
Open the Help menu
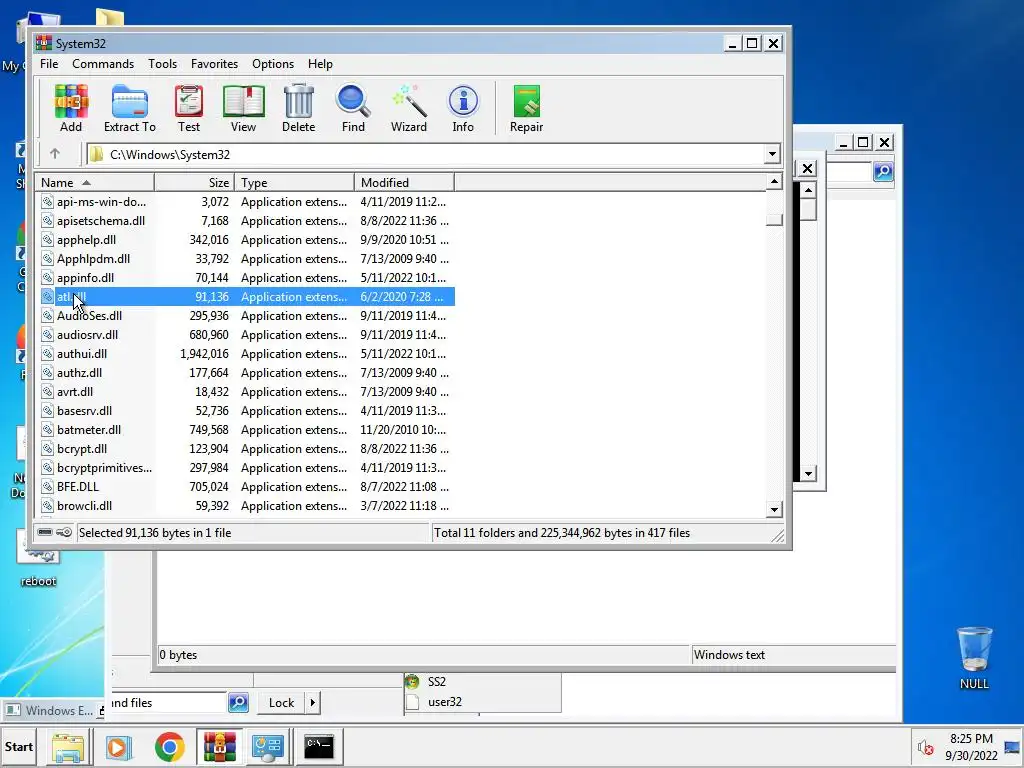(x=320, y=64)
